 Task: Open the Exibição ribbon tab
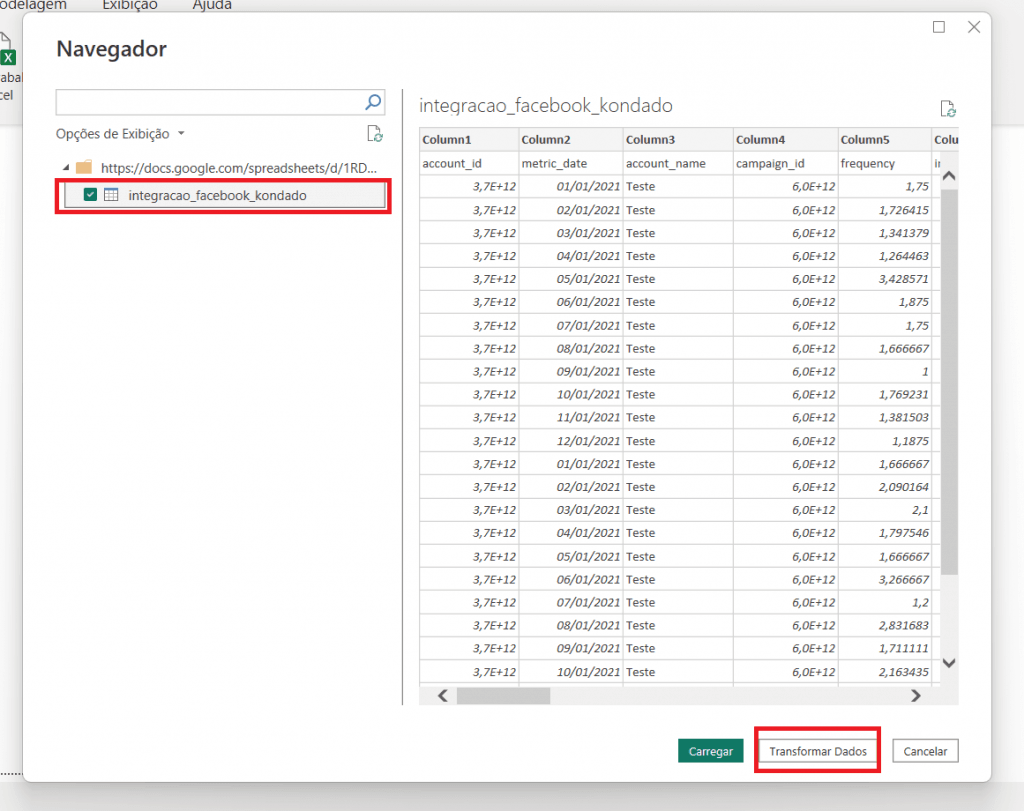coord(130,5)
